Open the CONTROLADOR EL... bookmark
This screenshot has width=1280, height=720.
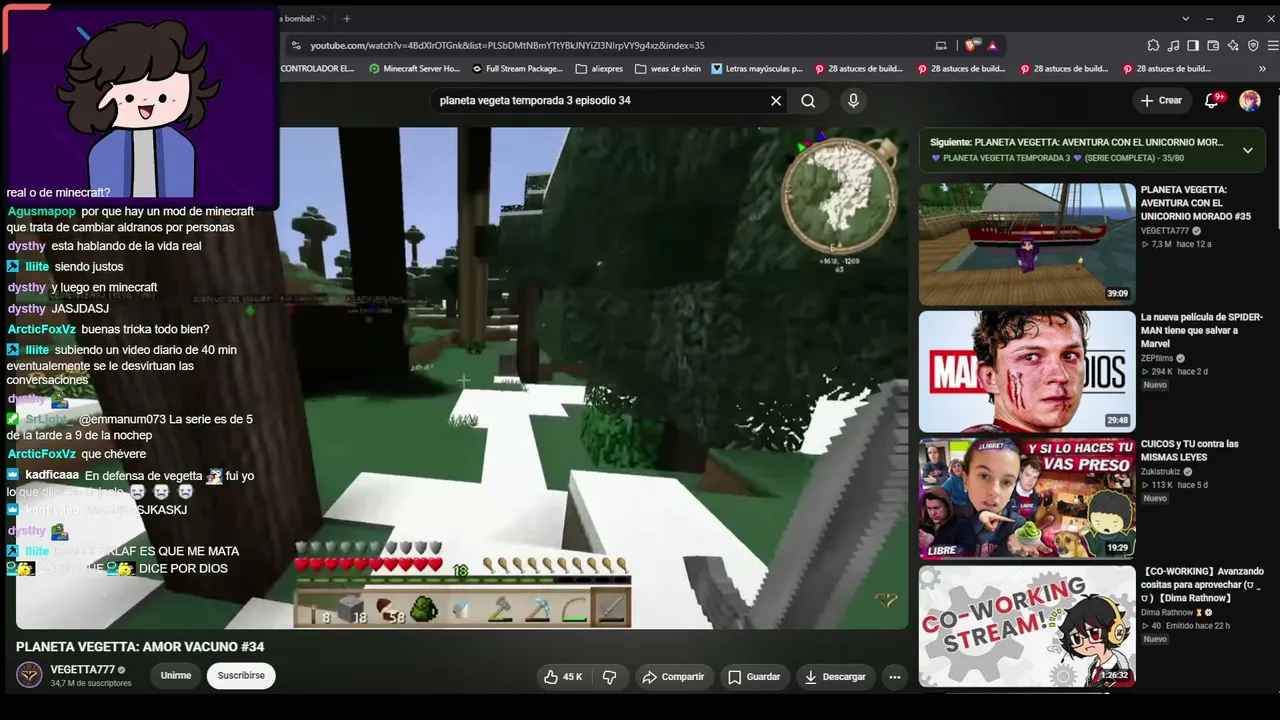317,69
